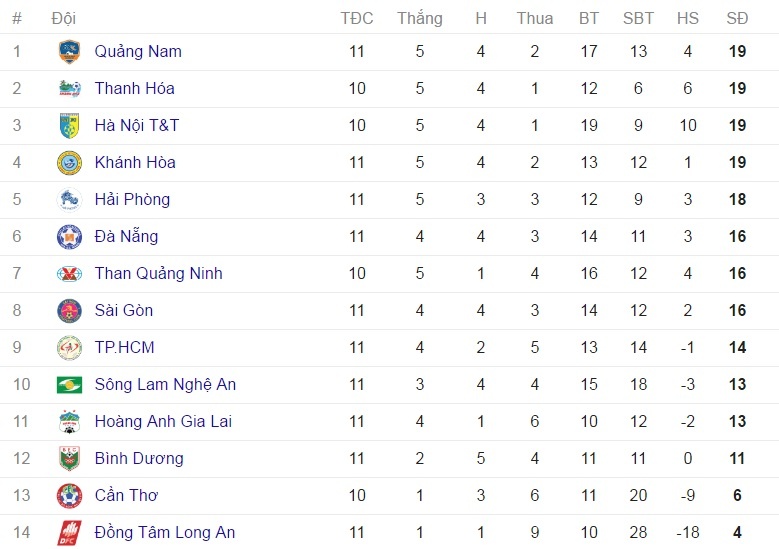The width and height of the screenshot is (779, 549).
Task: Select the Hải Phòng team name
Action: pyautogui.click(x=132, y=199)
